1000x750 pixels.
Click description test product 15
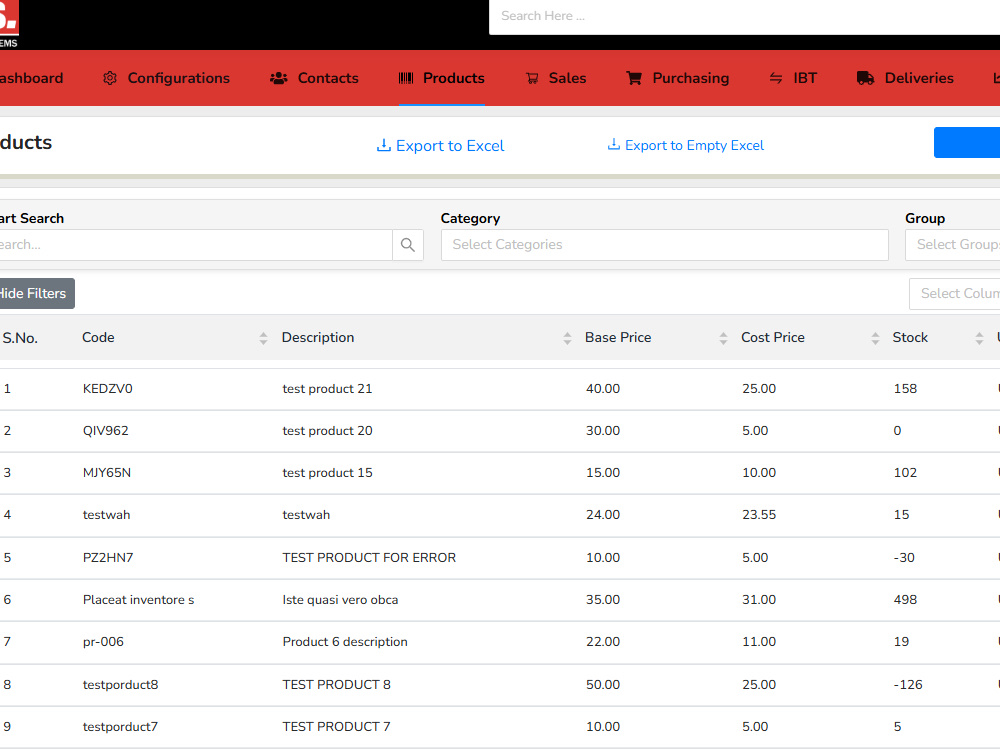click(328, 473)
